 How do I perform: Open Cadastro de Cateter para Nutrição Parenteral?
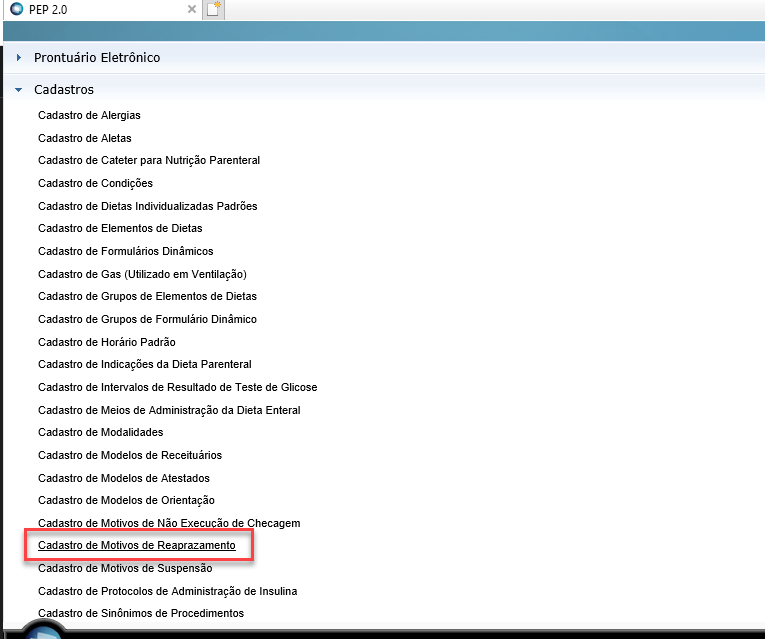[x=149, y=160]
